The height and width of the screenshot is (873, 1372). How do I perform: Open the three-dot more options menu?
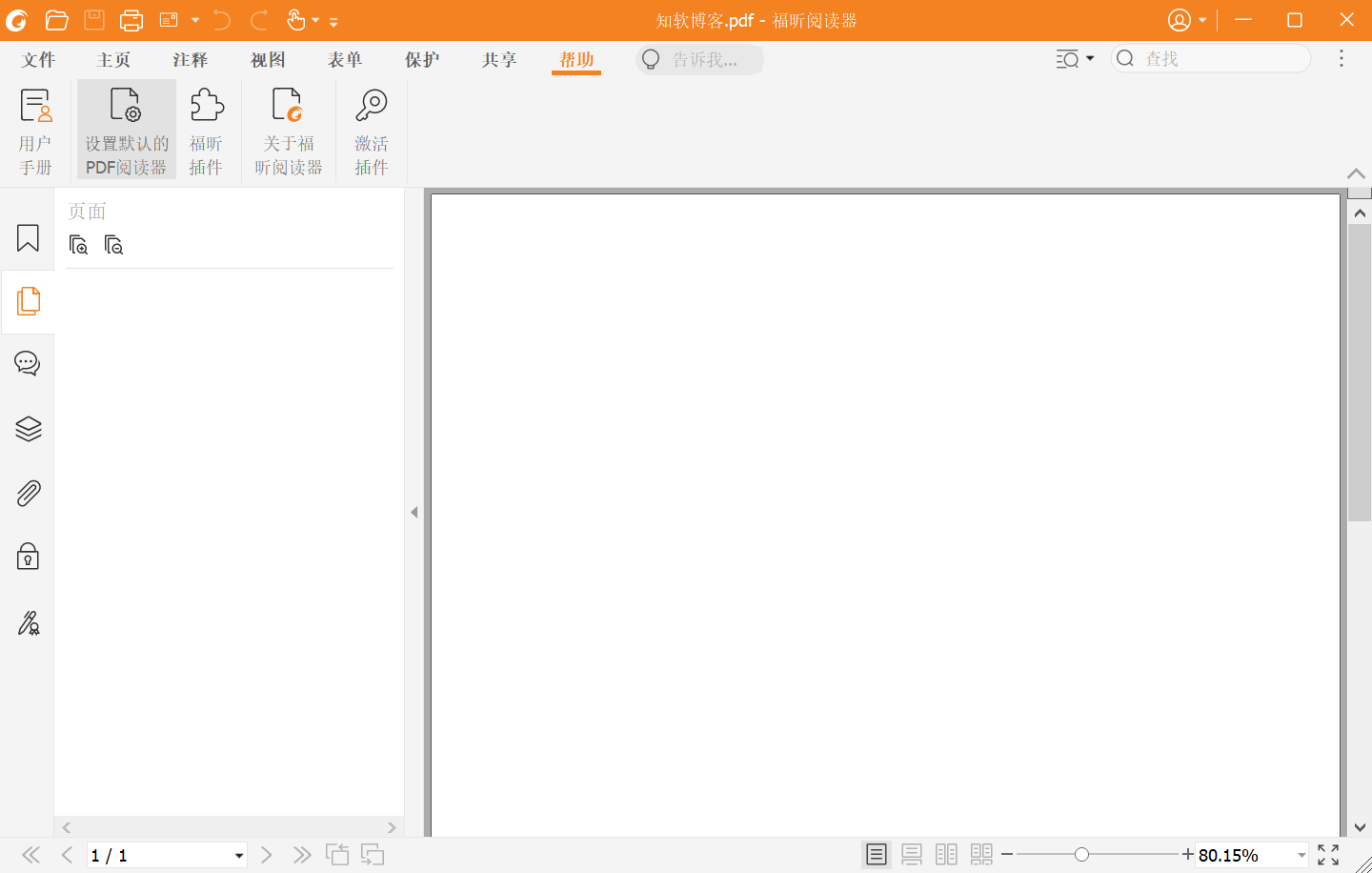[1342, 58]
